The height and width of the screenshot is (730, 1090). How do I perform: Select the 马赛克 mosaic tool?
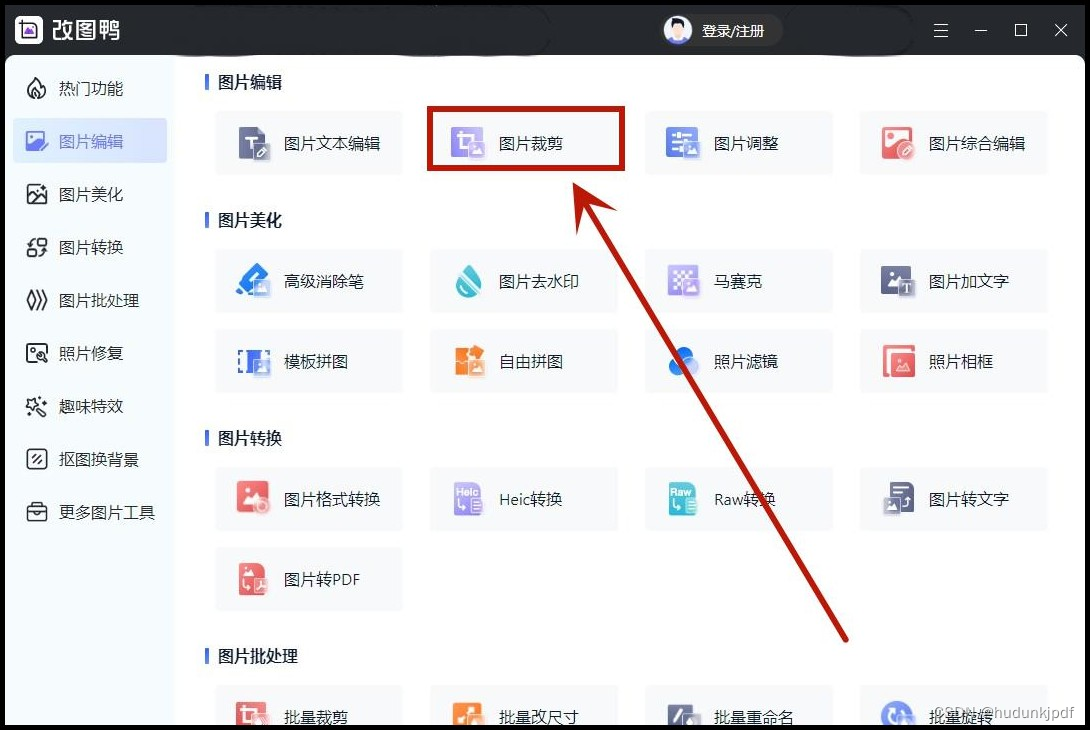[739, 281]
